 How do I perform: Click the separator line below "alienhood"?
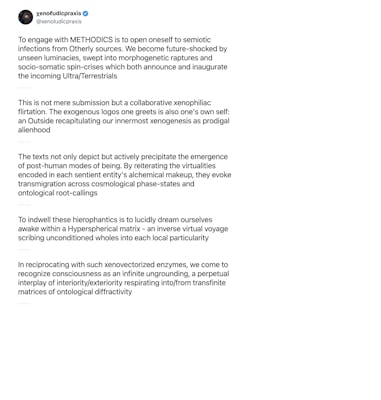point(25,142)
